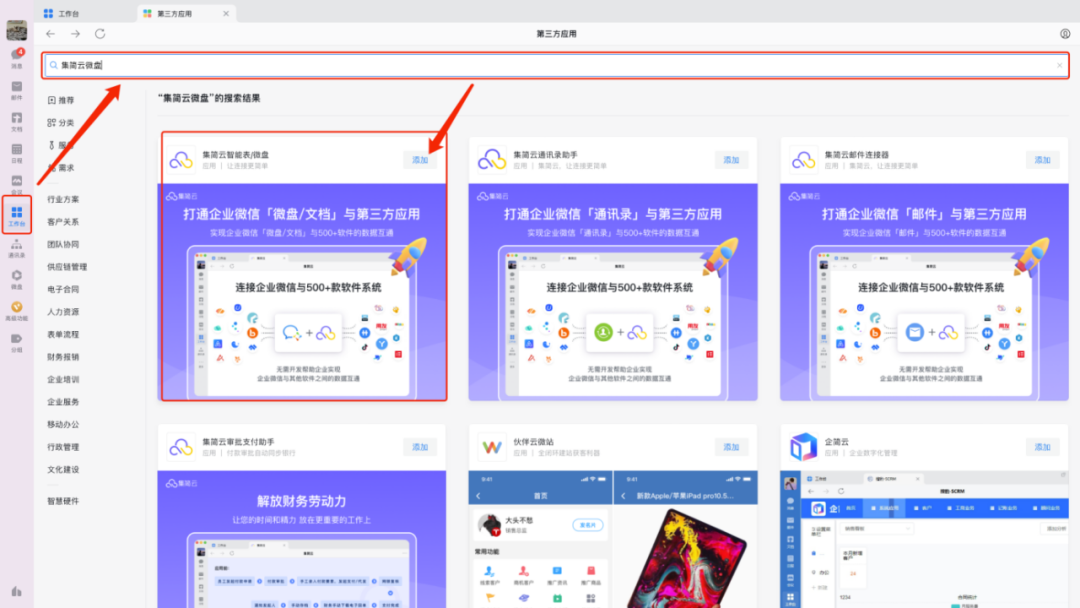Open 企业服务 category
The image size is (1080, 608).
coord(63,402)
